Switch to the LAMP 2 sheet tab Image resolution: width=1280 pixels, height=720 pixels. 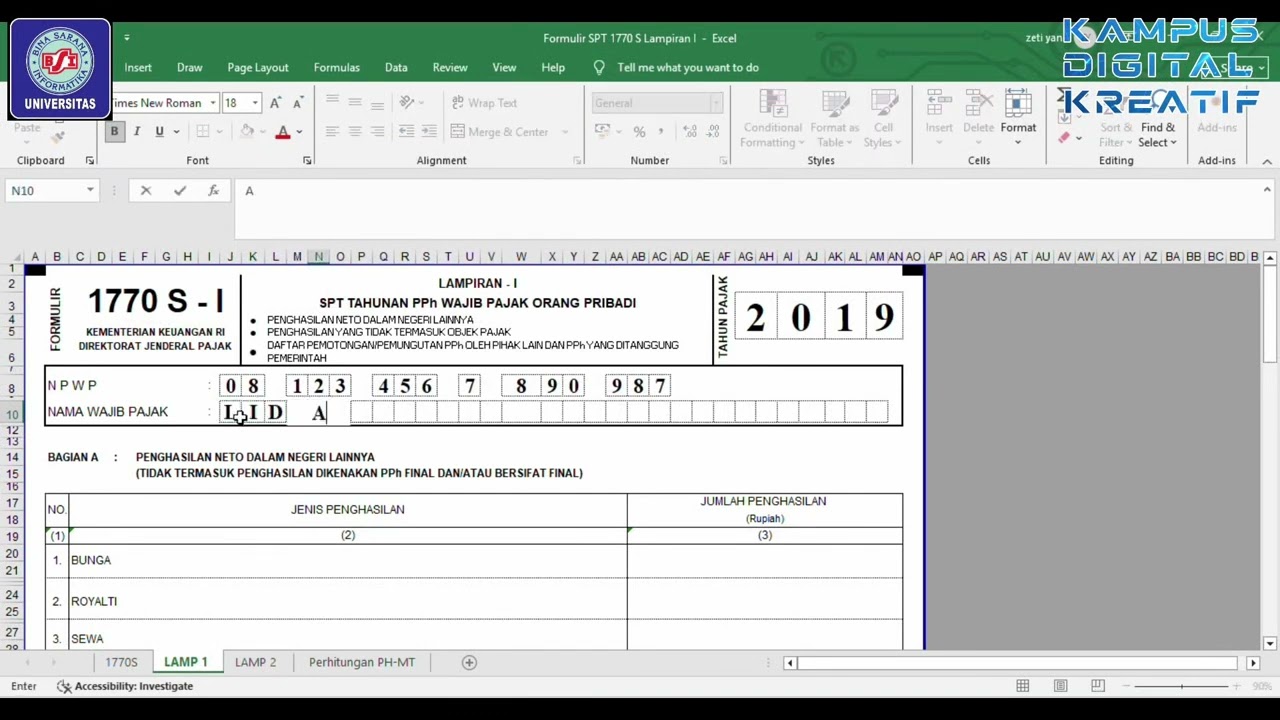pos(256,662)
